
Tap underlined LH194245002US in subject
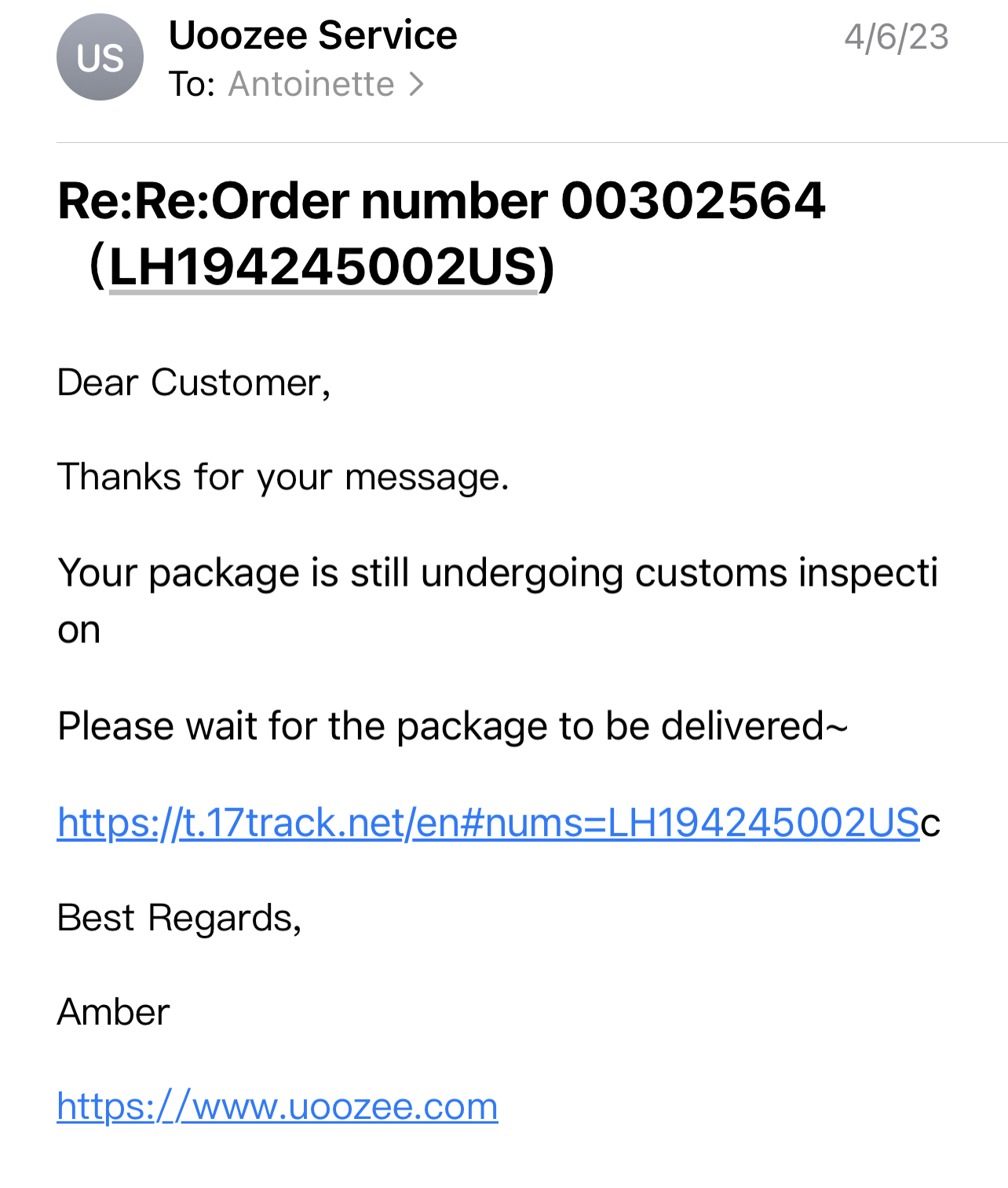pyautogui.click(x=323, y=267)
